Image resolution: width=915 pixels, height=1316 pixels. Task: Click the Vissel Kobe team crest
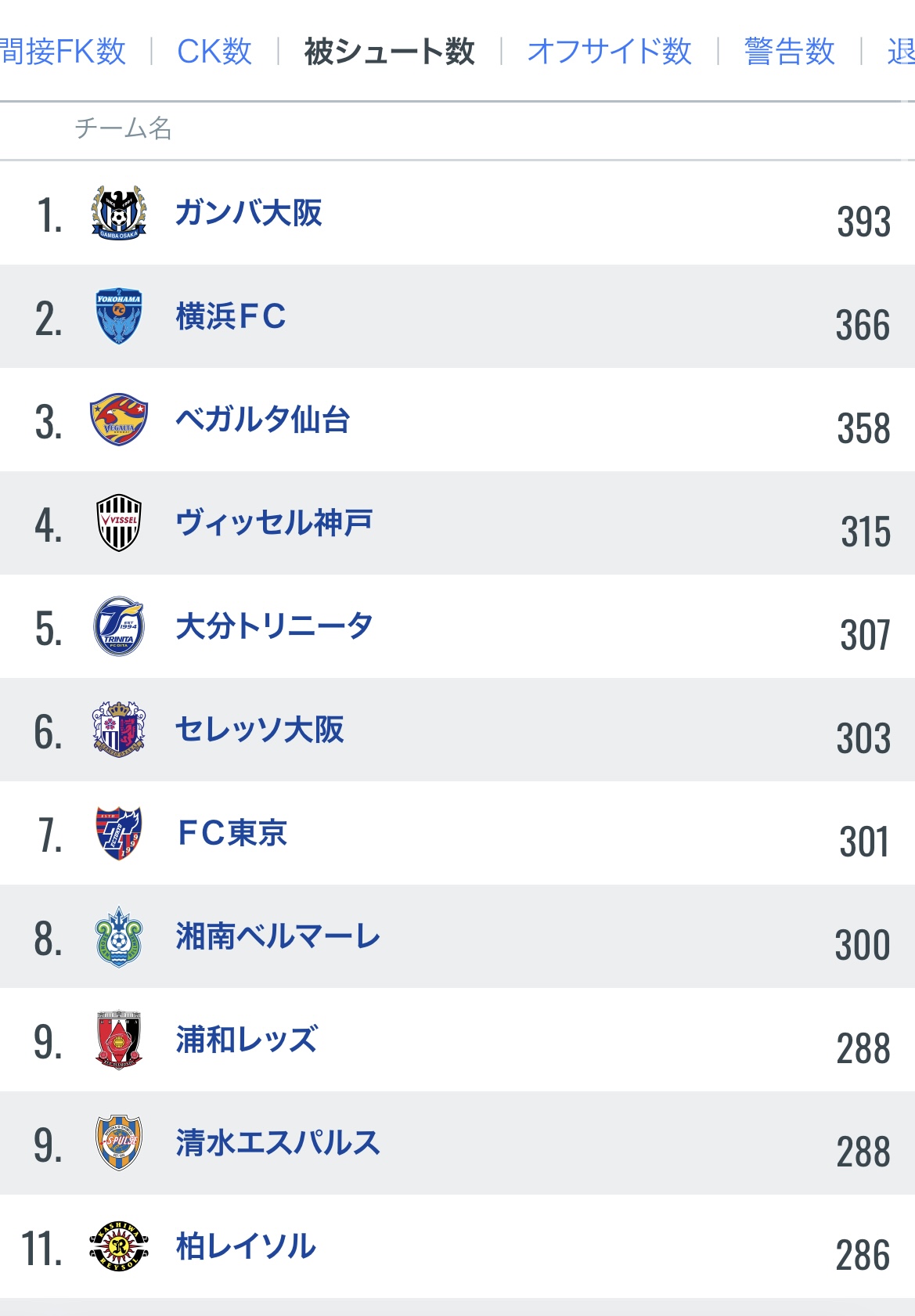(119, 523)
